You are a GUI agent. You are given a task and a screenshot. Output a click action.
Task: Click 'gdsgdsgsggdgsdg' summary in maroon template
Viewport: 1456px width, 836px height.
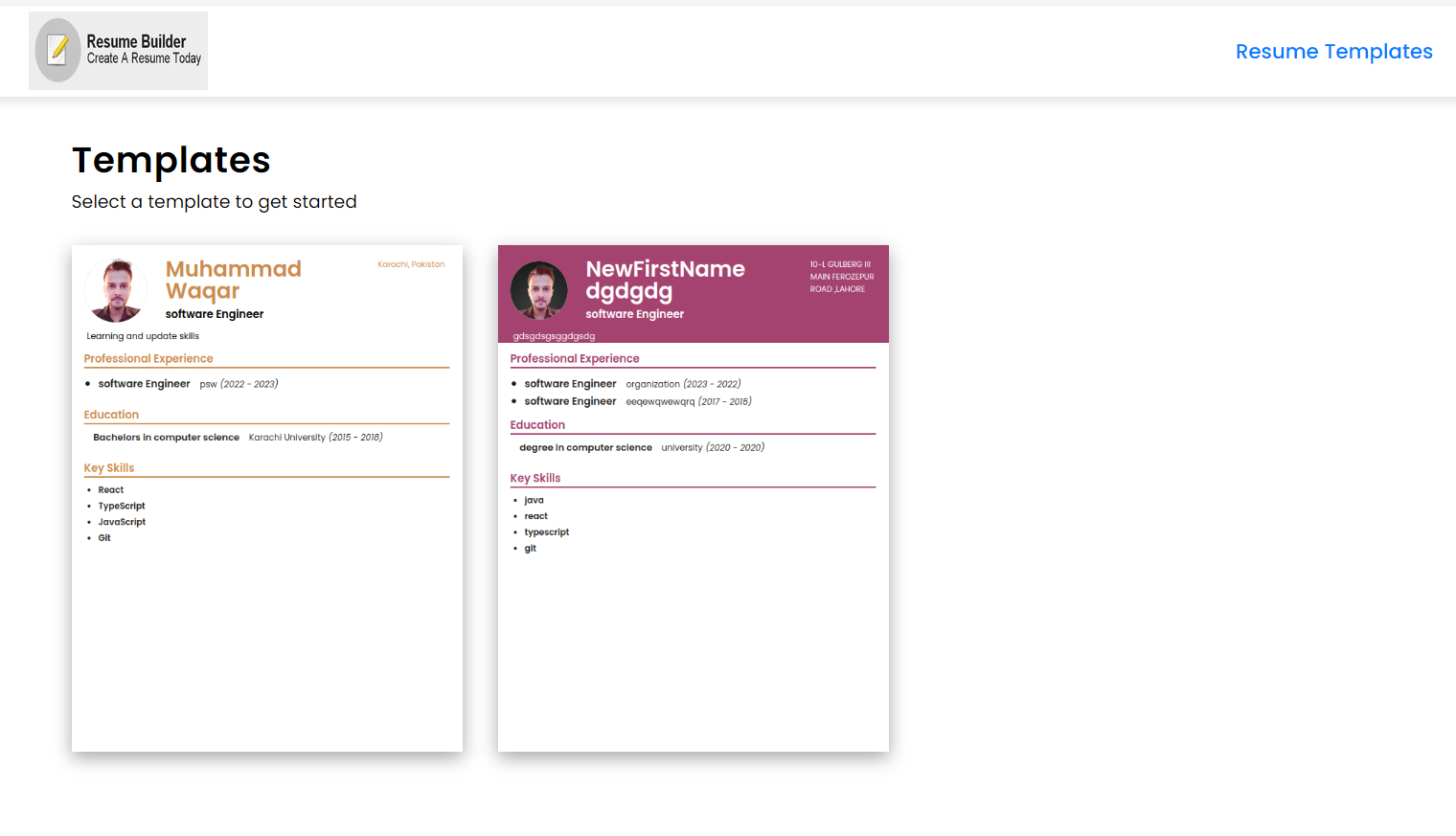(x=554, y=336)
